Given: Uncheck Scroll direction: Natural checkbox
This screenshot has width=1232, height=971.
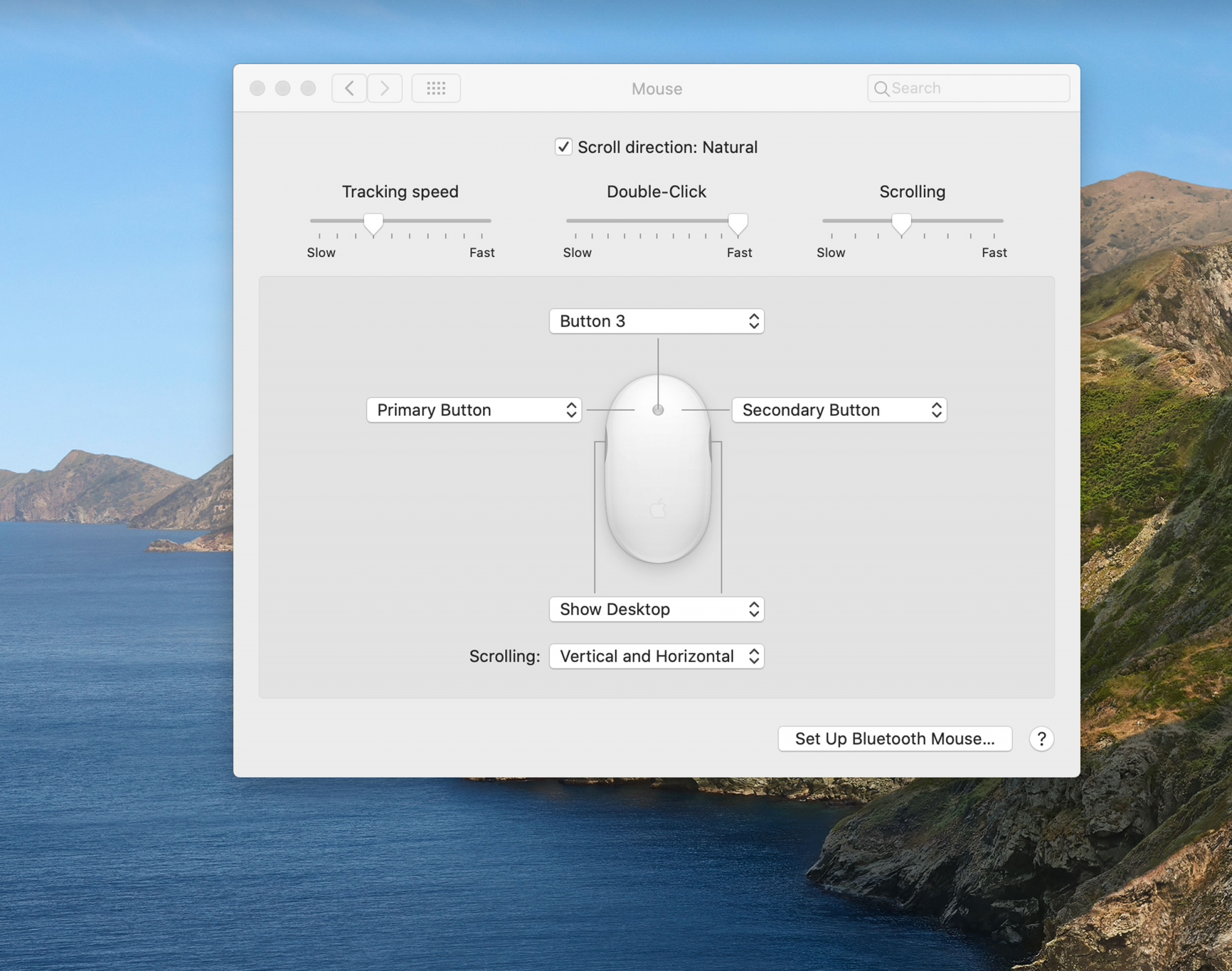Looking at the screenshot, I should point(563,147).
